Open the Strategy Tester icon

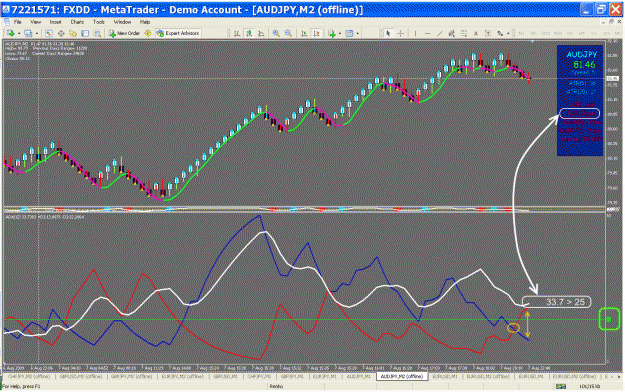pyautogui.click(x=97, y=33)
